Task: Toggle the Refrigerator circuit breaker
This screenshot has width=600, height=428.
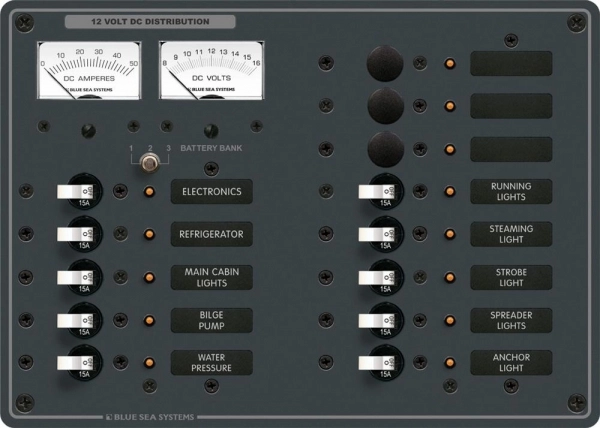Action: click(76, 234)
